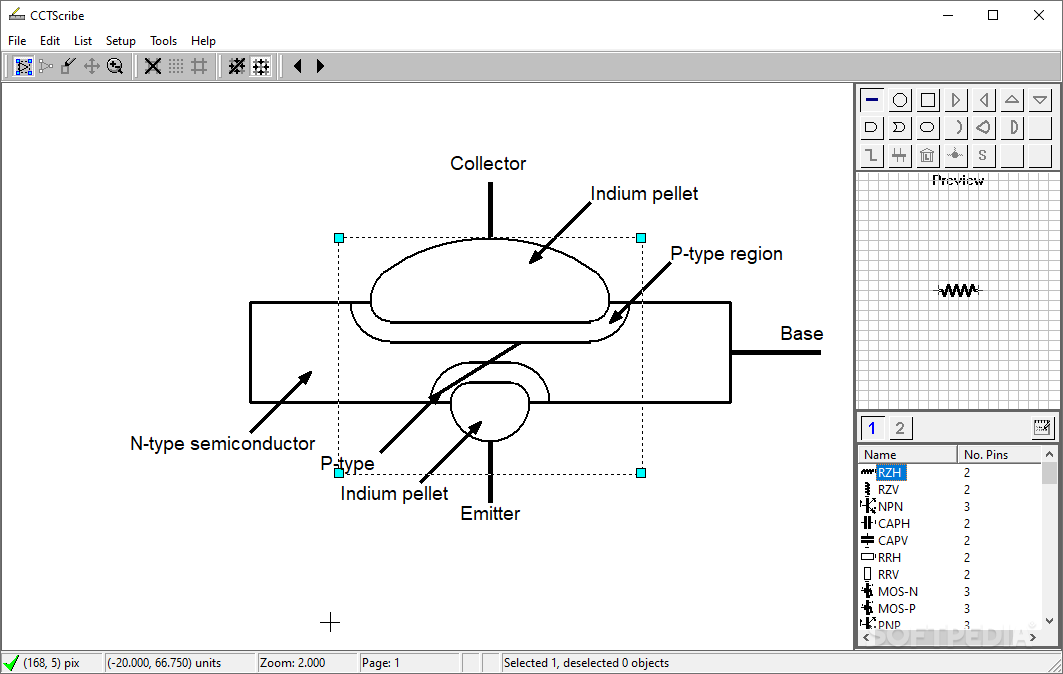Select the four-arrow move tool

[92, 66]
